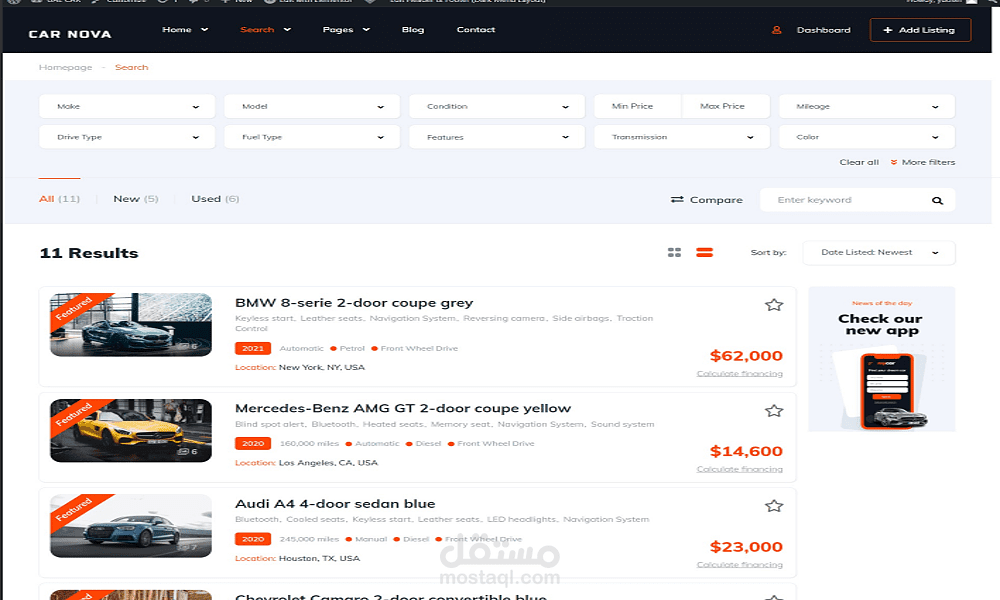The image size is (1000, 600).
Task: Calculate financing for the $14,600 Mercedes
Action: pyautogui.click(x=740, y=469)
